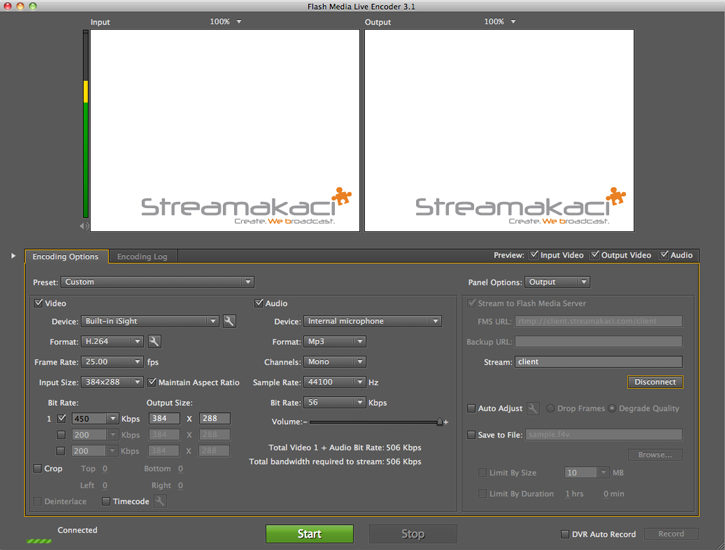
Task: Open the audio Device dropdown
Action: click(372, 321)
